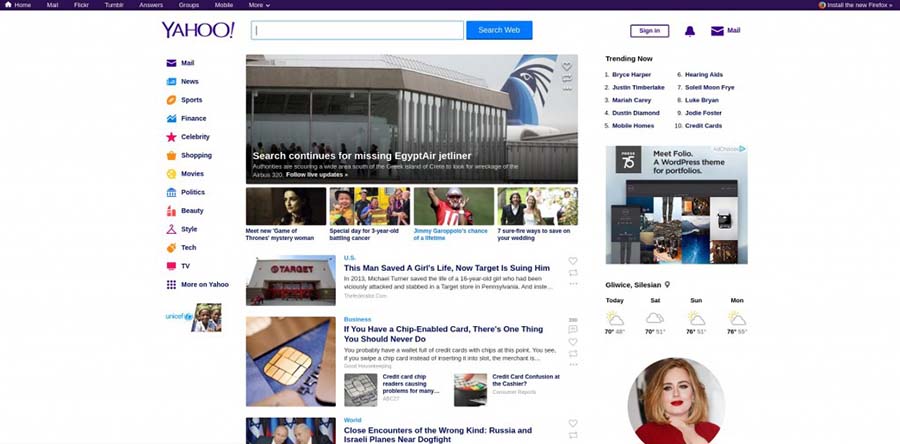
Task: Open the notifications bell icon
Action: (689, 31)
